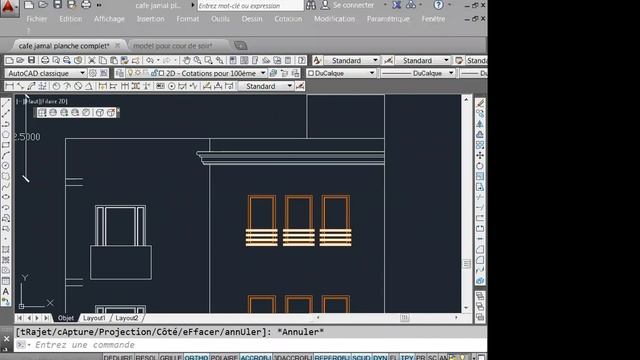Click the Zoom realtime magnifier icon
Image resolution: width=640 pixels, height=360 pixels.
pos(198,60)
